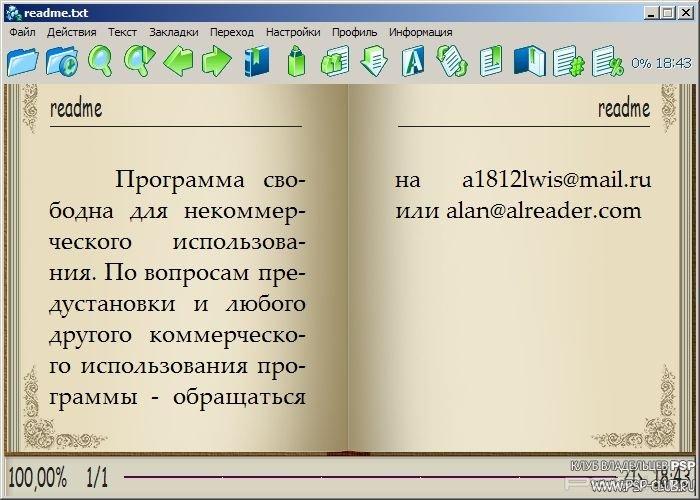
Task: Click the folder icon with clock
Action: [62, 62]
